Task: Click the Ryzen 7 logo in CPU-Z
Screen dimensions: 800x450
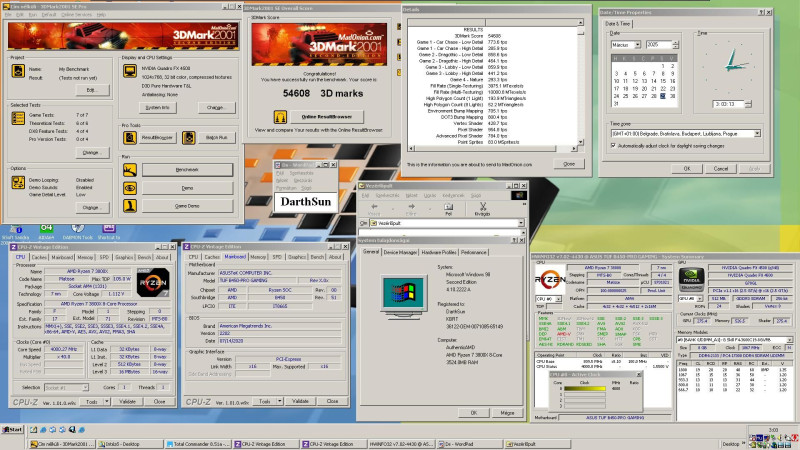Action: click(x=153, y=282)
